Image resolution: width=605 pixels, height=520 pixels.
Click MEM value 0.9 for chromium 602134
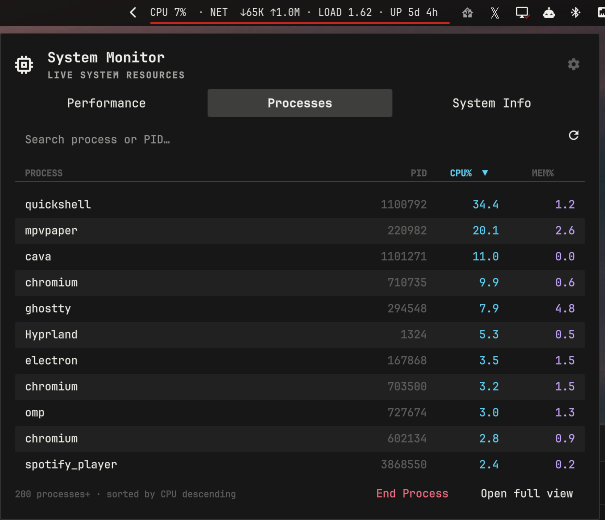(565, 439)
